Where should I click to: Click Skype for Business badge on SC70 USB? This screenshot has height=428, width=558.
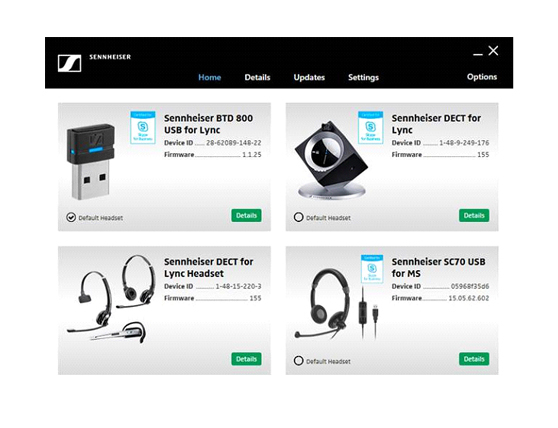(x=372, y=269)
